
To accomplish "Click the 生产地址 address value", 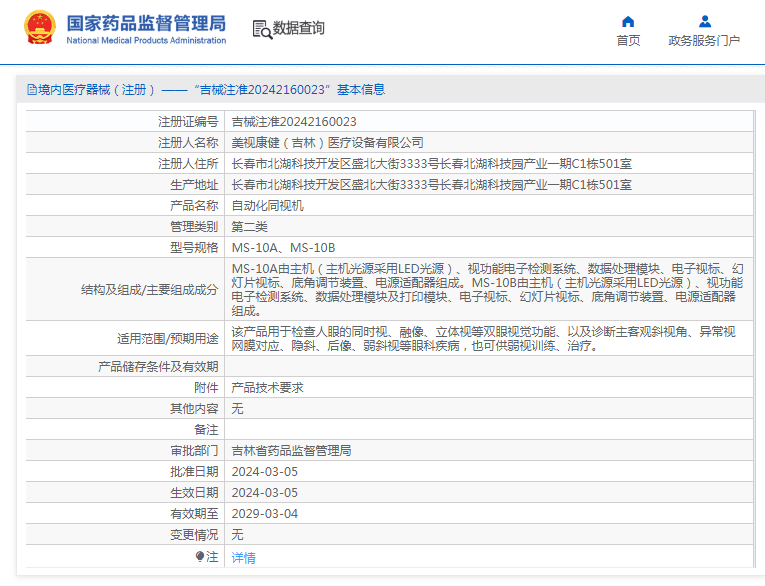I will tap(432, 184).
